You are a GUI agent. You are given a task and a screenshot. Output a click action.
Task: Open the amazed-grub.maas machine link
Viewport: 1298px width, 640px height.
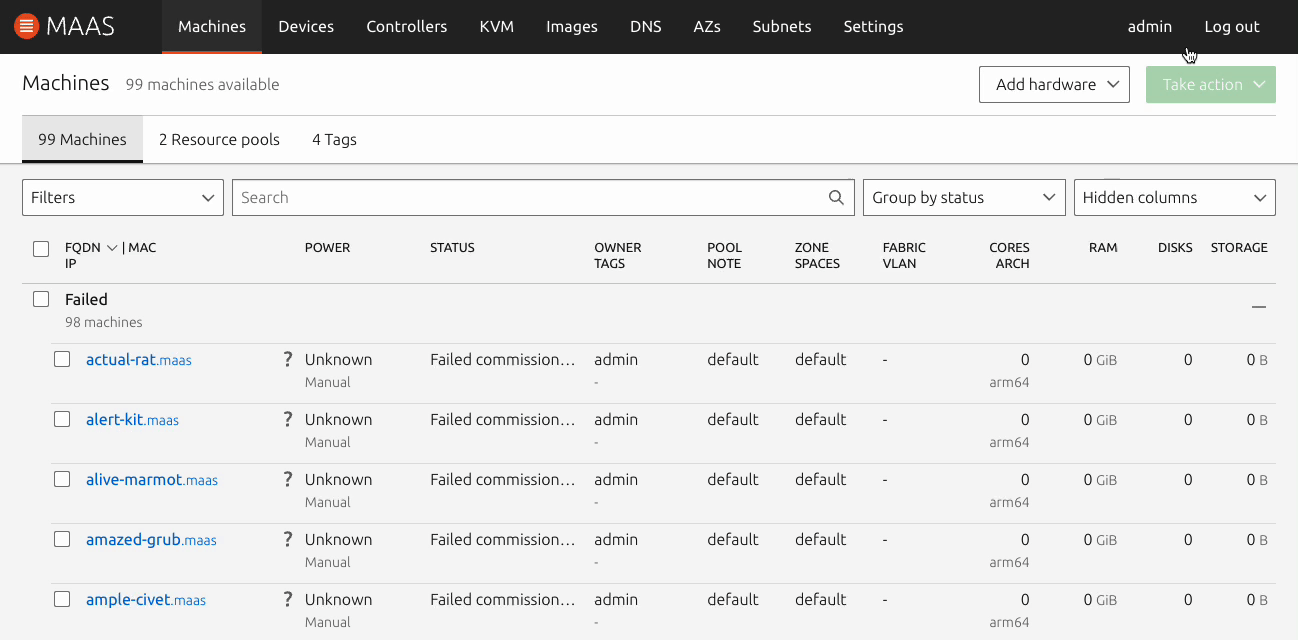pyautogui.click(x=151, y=540)
